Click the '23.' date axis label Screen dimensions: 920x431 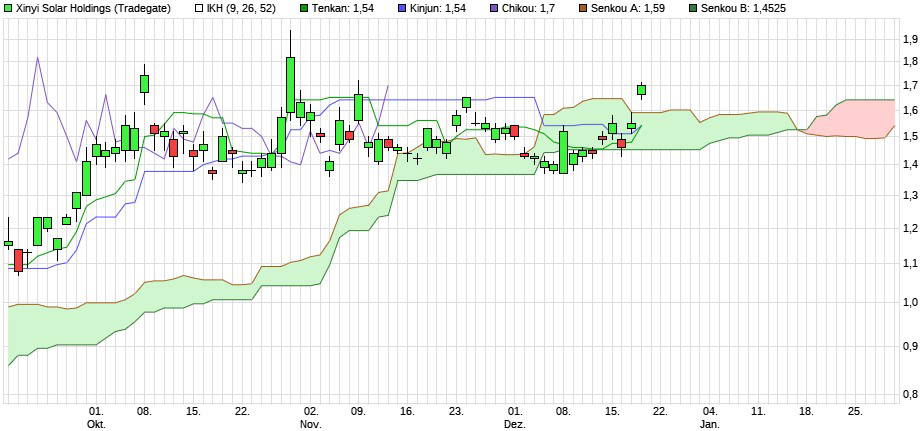456,412
